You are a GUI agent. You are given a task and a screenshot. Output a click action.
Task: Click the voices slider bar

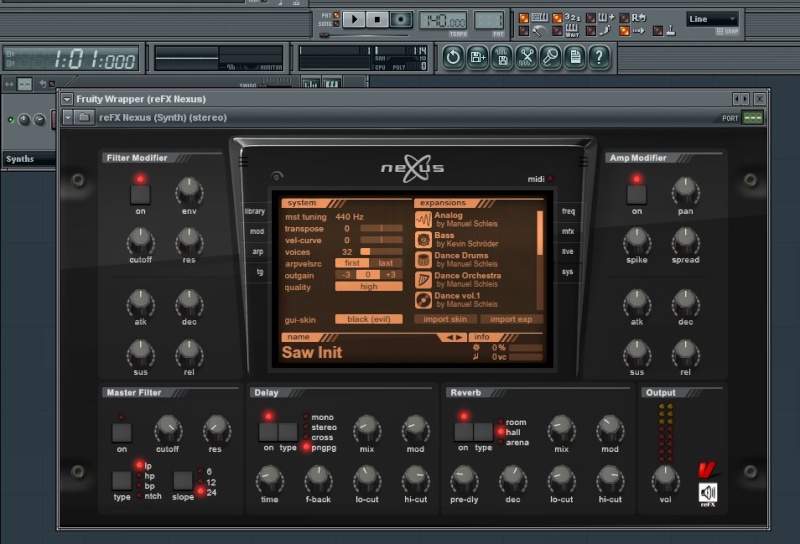click(381, 252)
